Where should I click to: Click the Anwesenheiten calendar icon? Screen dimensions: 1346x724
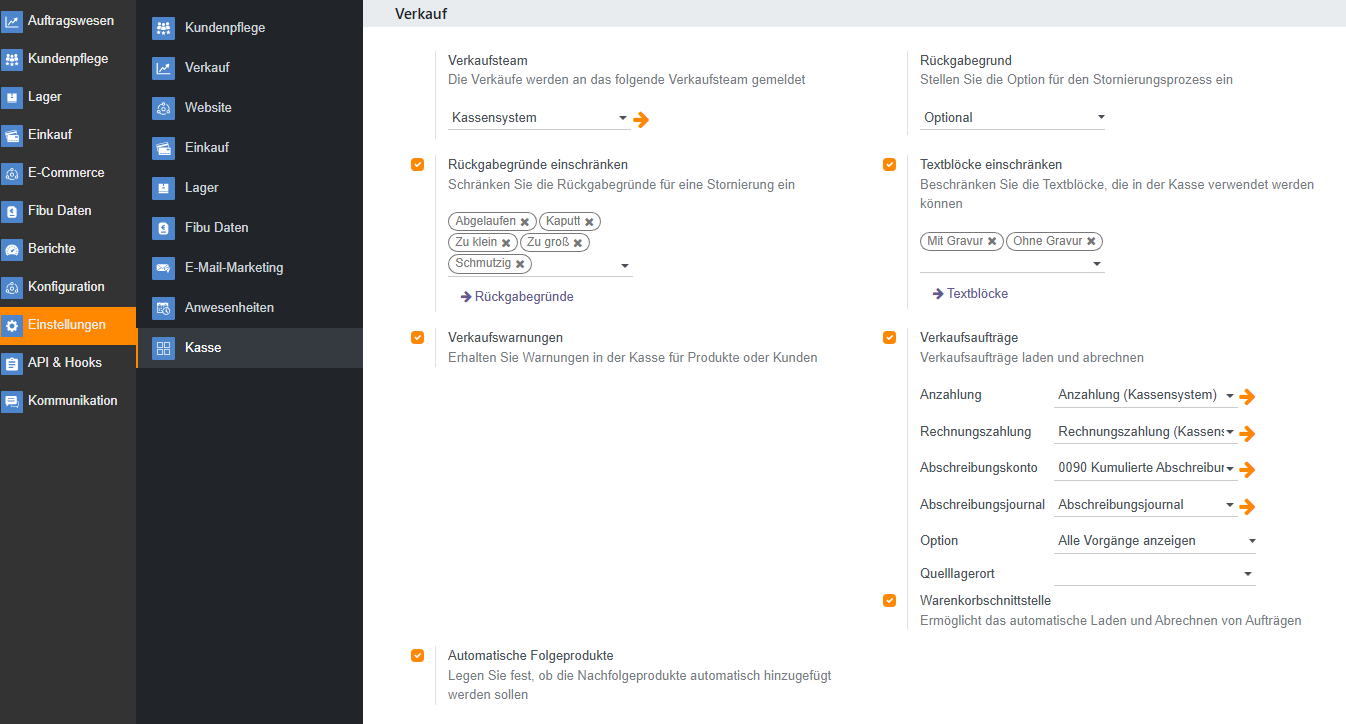[163, 308]
